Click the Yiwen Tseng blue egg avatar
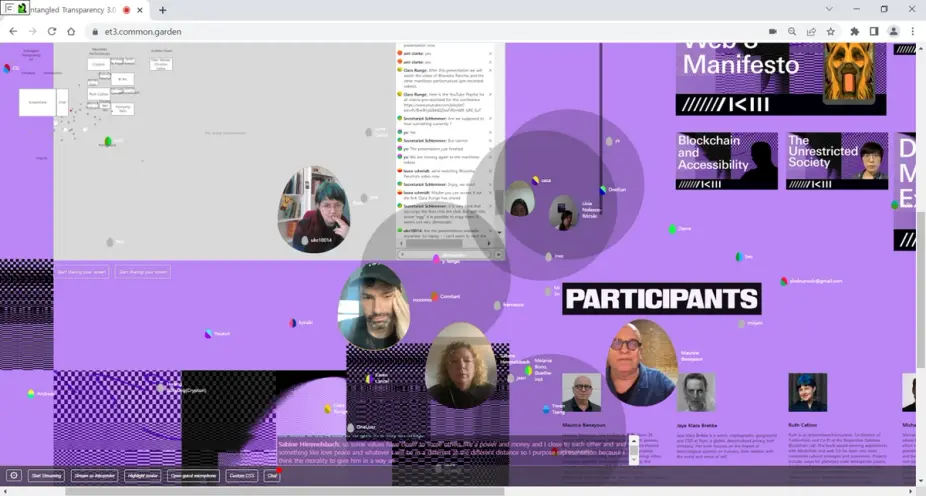The width and height of the screenshot is (926, 496). tap(546, 409)
